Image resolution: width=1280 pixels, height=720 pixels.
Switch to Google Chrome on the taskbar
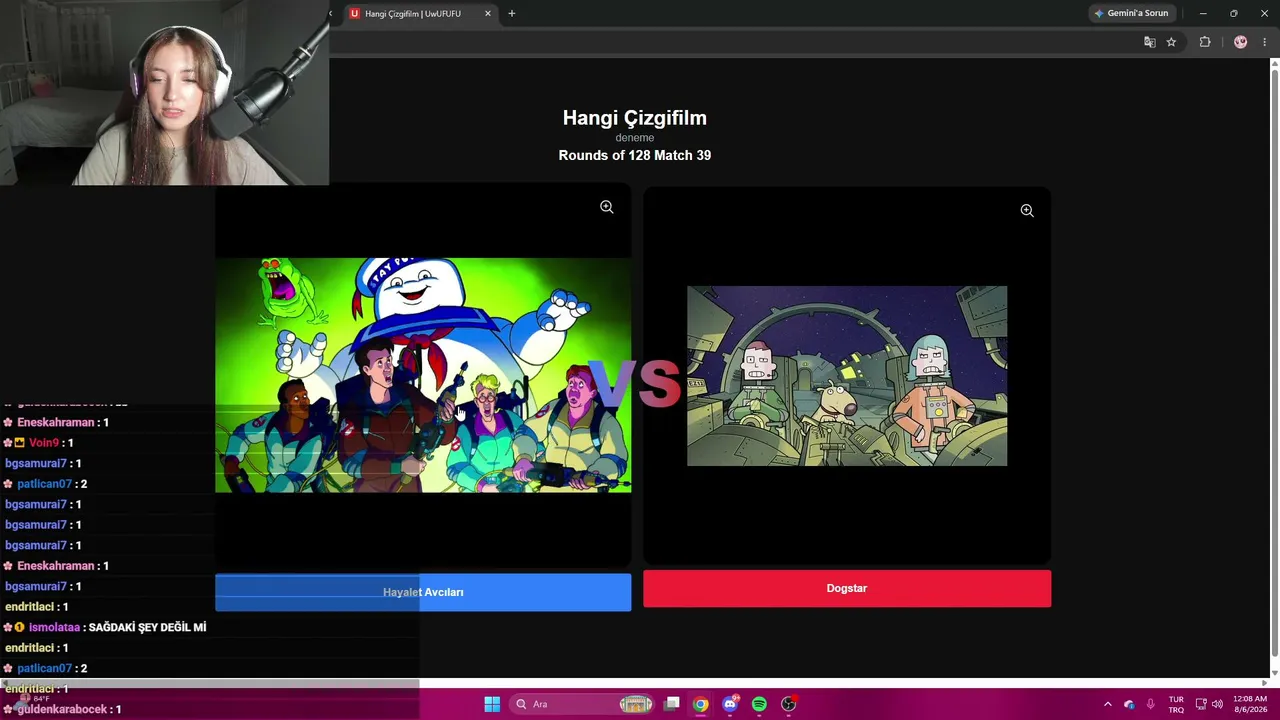(x=701, y=704)
